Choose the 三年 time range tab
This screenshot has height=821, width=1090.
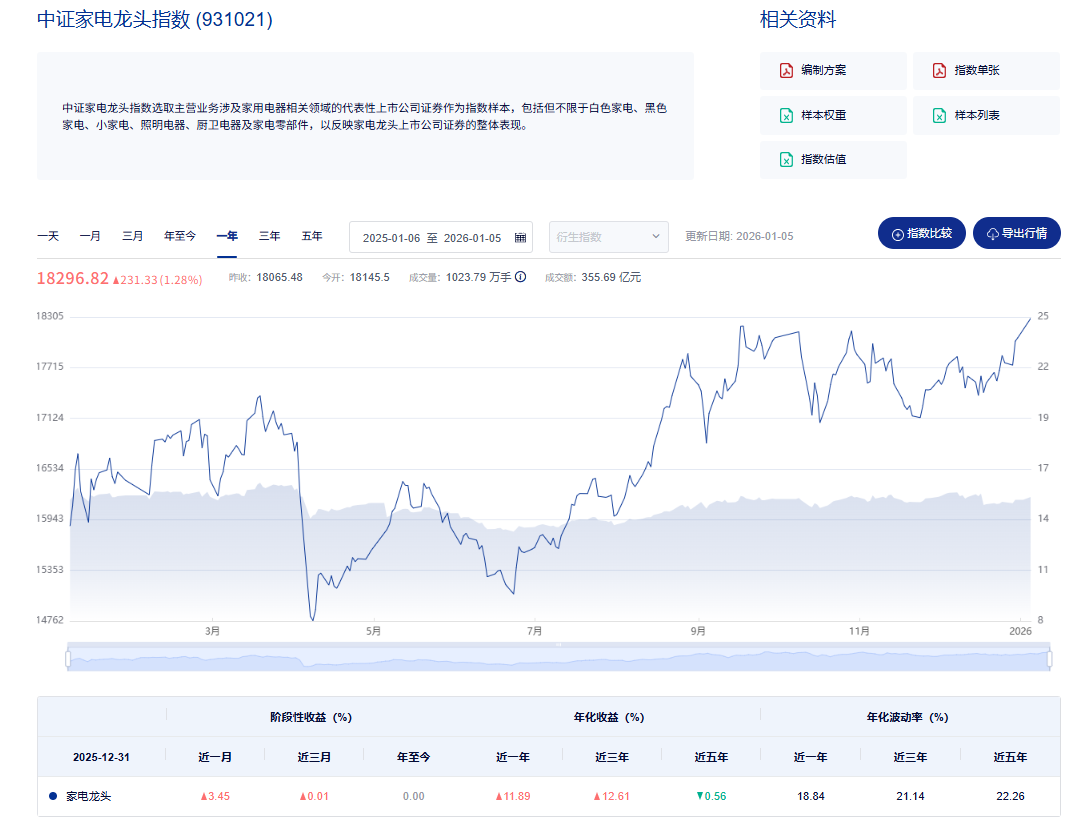point(270,236)
